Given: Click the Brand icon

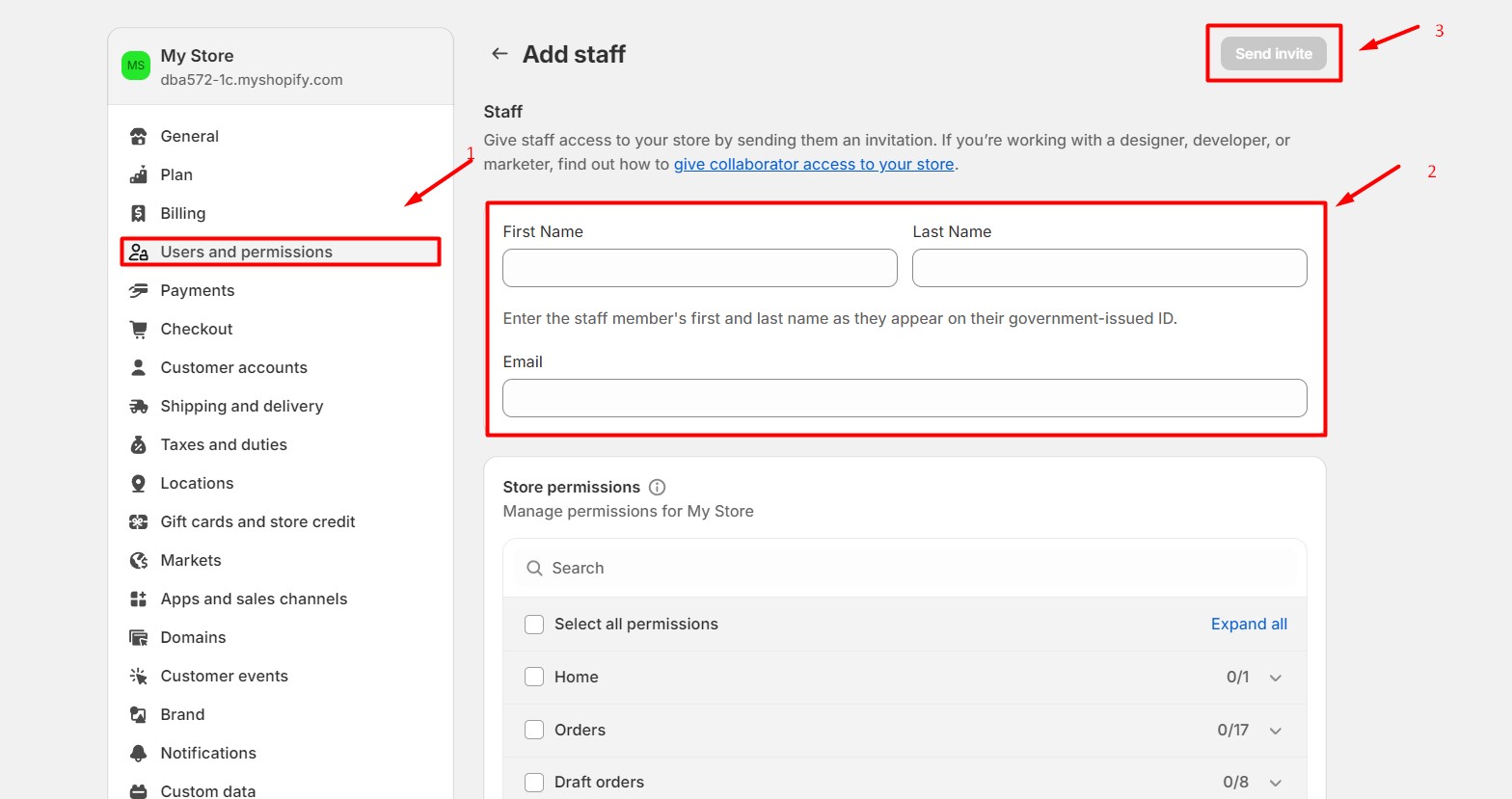Looking at the screenshot, I should (x=138, y=714).
